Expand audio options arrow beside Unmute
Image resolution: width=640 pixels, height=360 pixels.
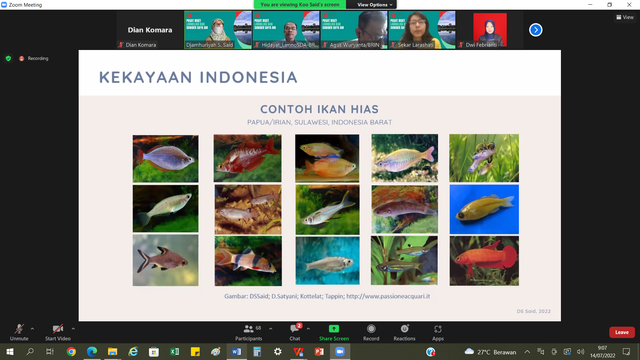click(32, 329)
